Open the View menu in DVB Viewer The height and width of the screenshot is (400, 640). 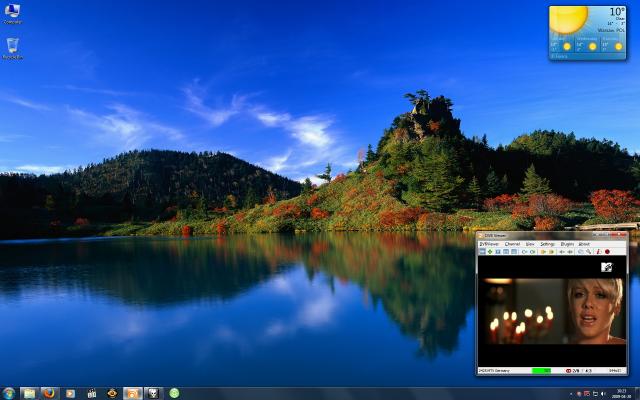(530, 244)
